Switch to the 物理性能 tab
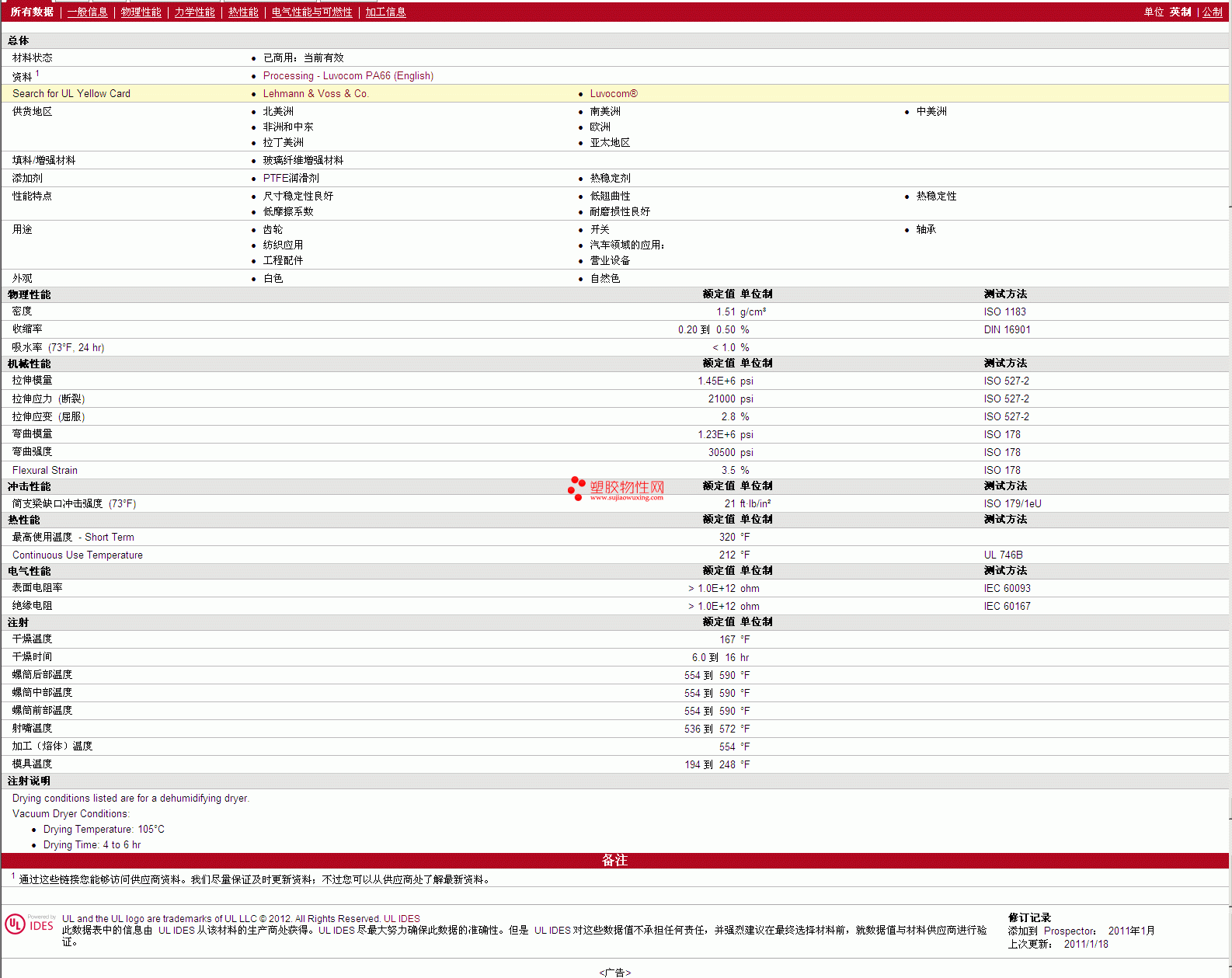1232x978 pixels. coord(141,12)
